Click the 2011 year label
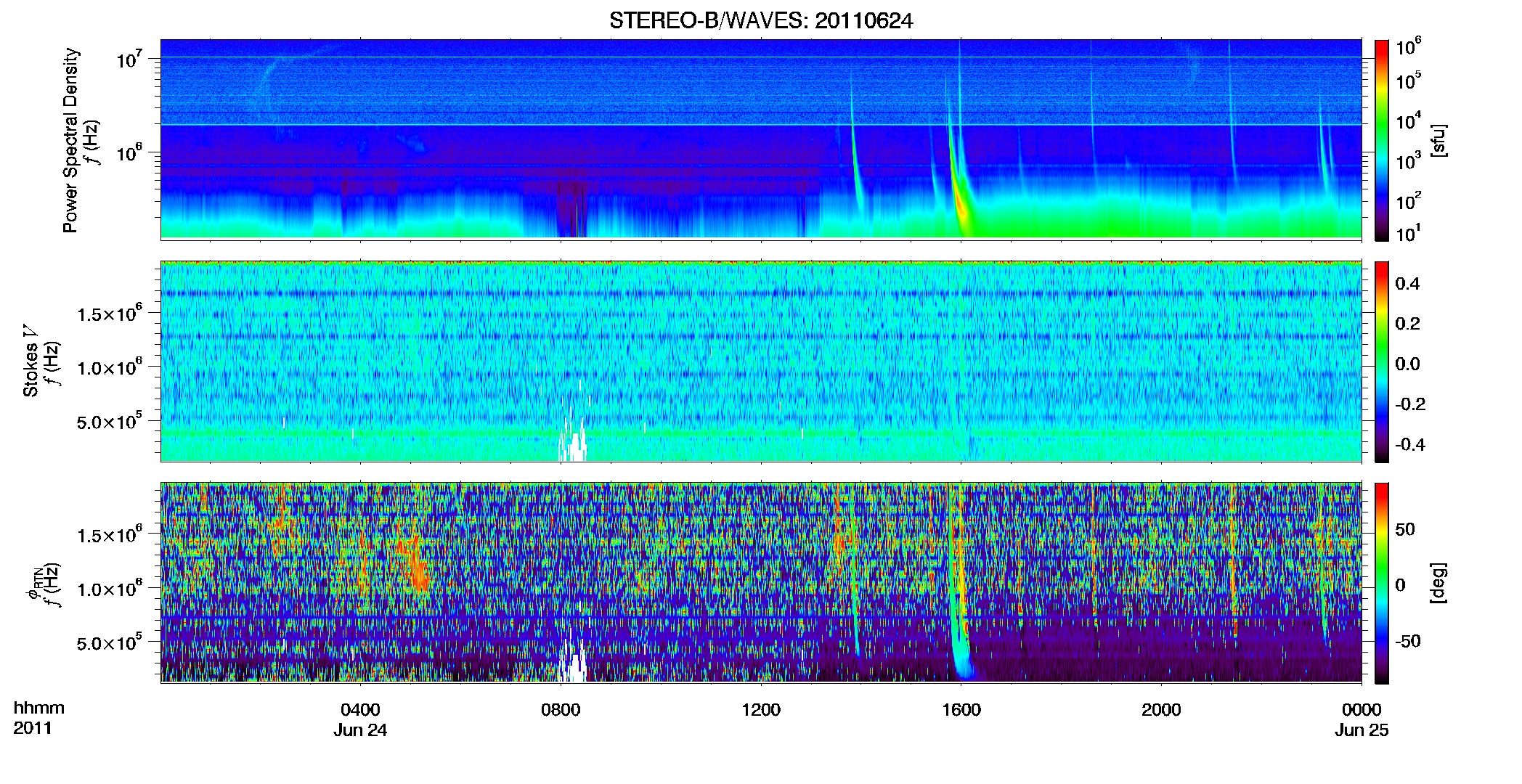This screenshot has width=1522, height=784. click(x=33, y=728)
